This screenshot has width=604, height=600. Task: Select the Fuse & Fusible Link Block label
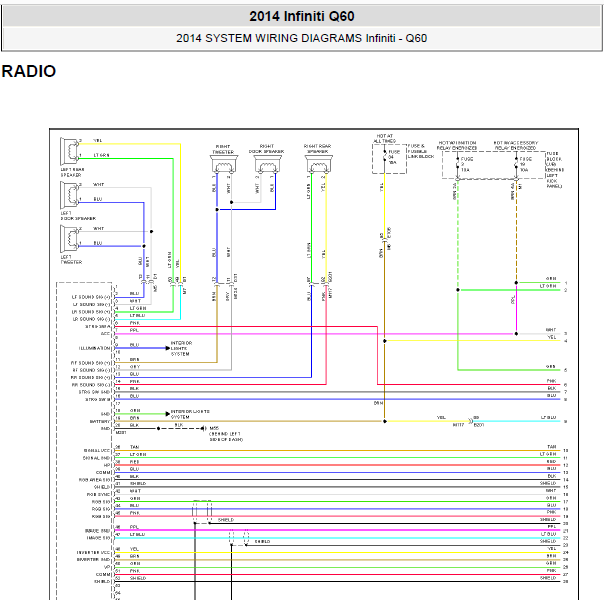[421, 151]
